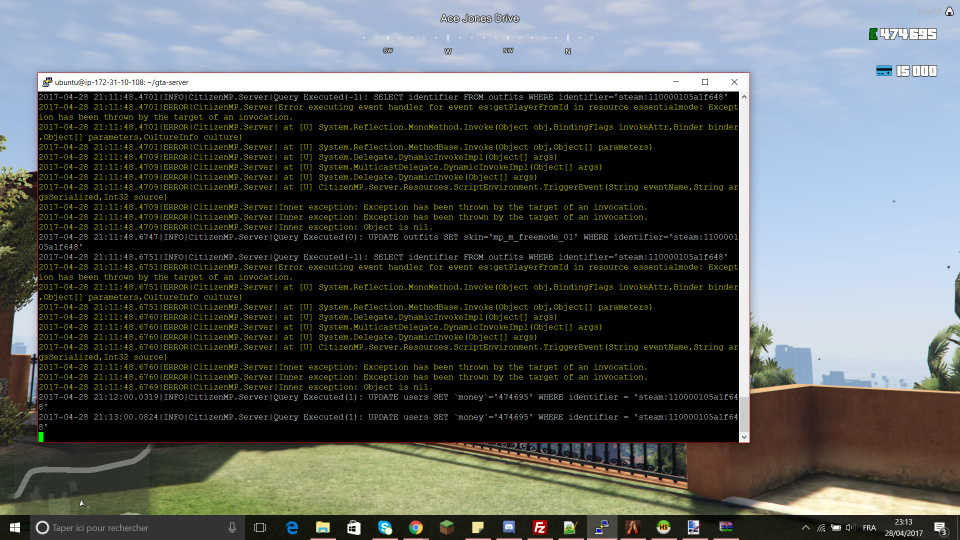
Task: Switch the FRA keyboard language indicator
Action: click(x=869, y=528)
